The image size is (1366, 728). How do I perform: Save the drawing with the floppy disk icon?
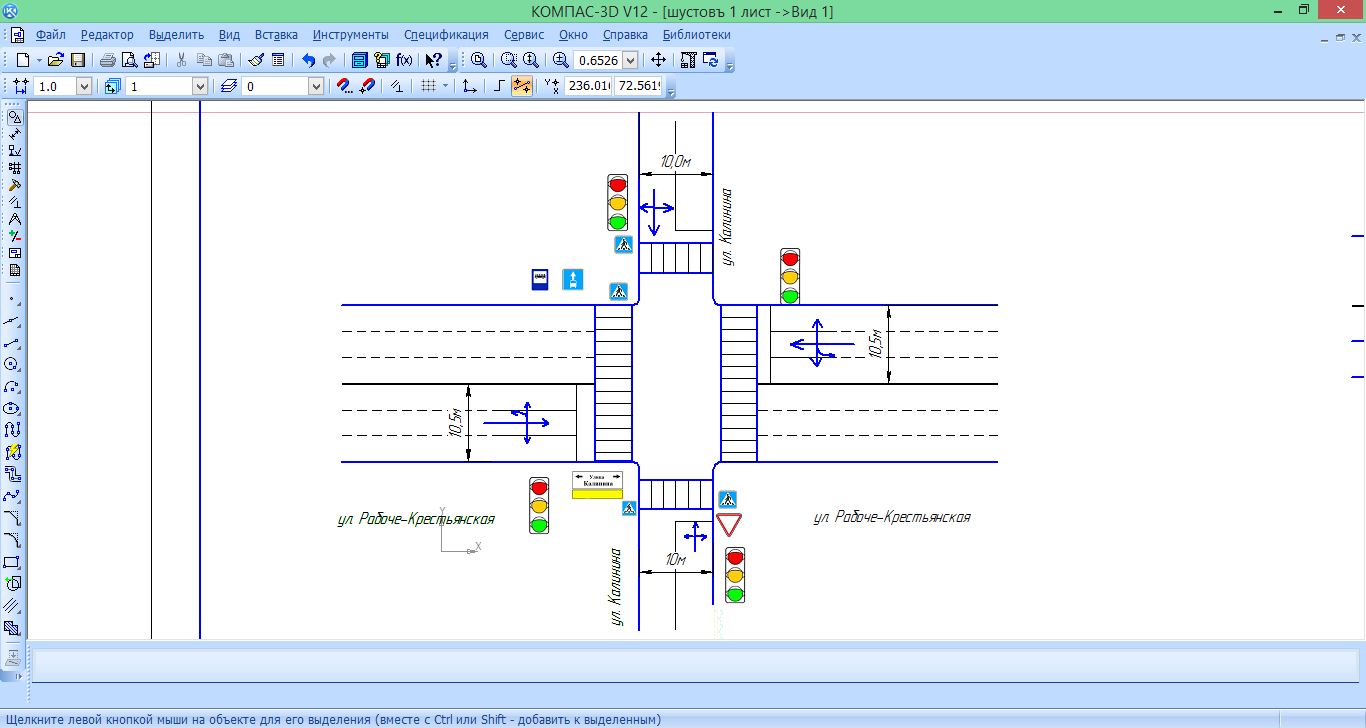point(77,60)
